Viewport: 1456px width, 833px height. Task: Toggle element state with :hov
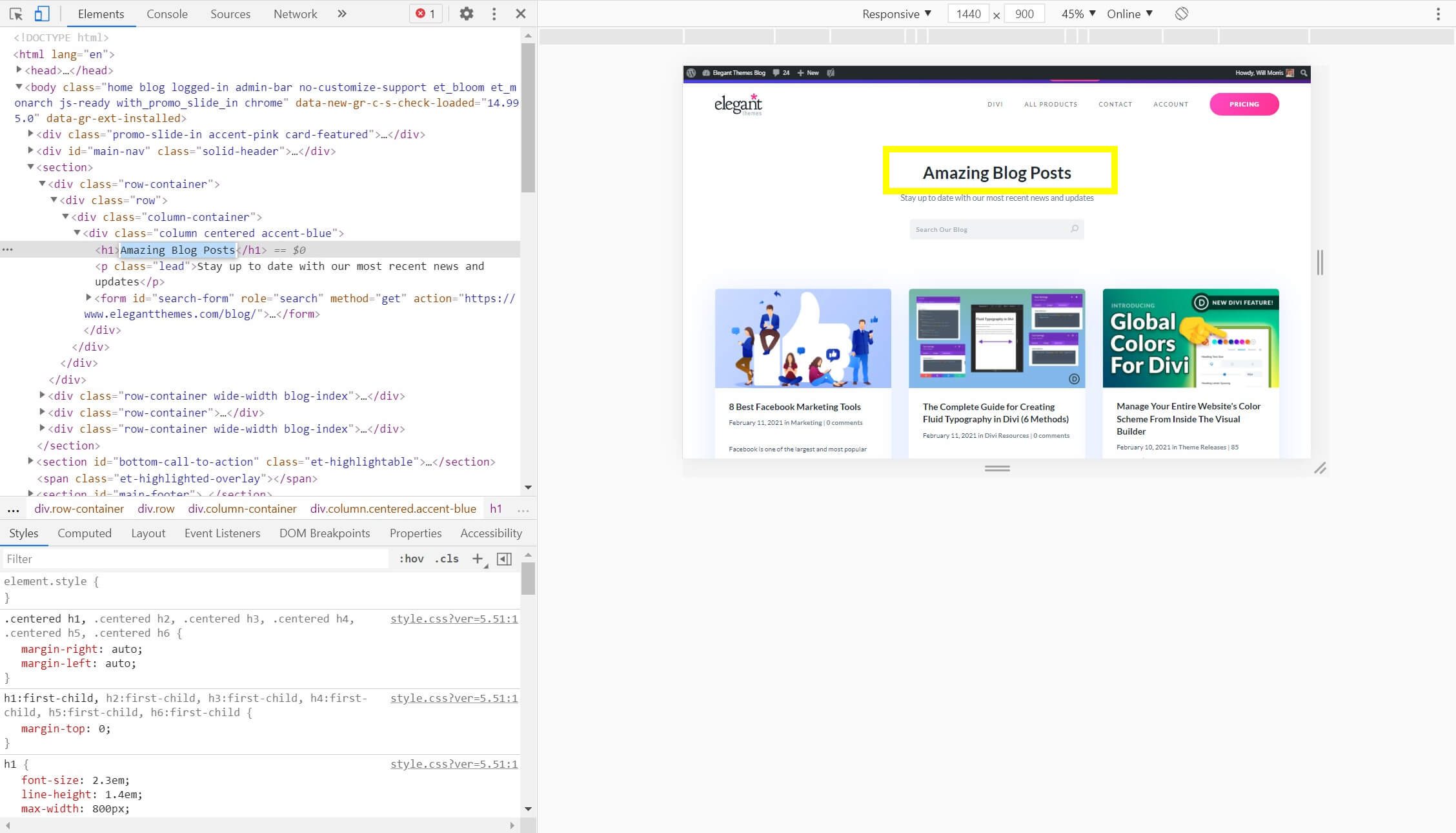click(x=411, y=559)
